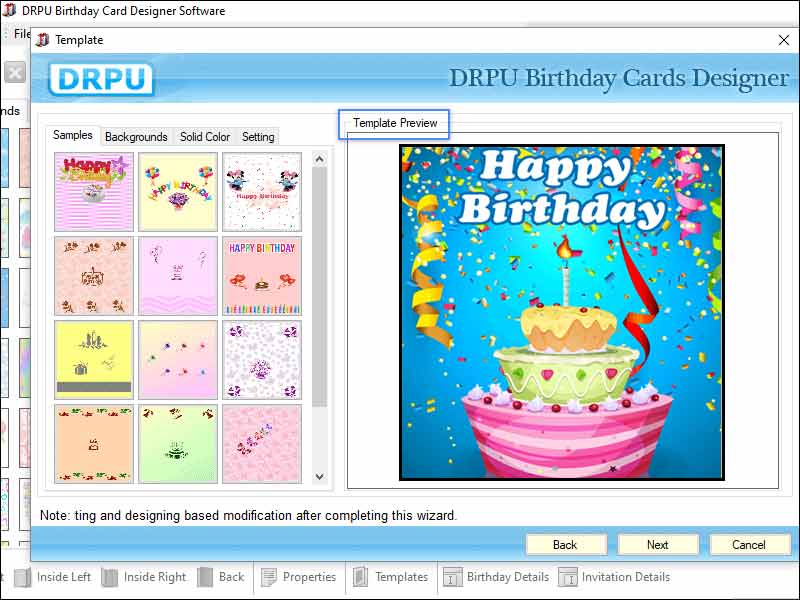Screen dimensions: 800x600
Task: Switch to the Backgrounds tab
Action: pos(136,137)
